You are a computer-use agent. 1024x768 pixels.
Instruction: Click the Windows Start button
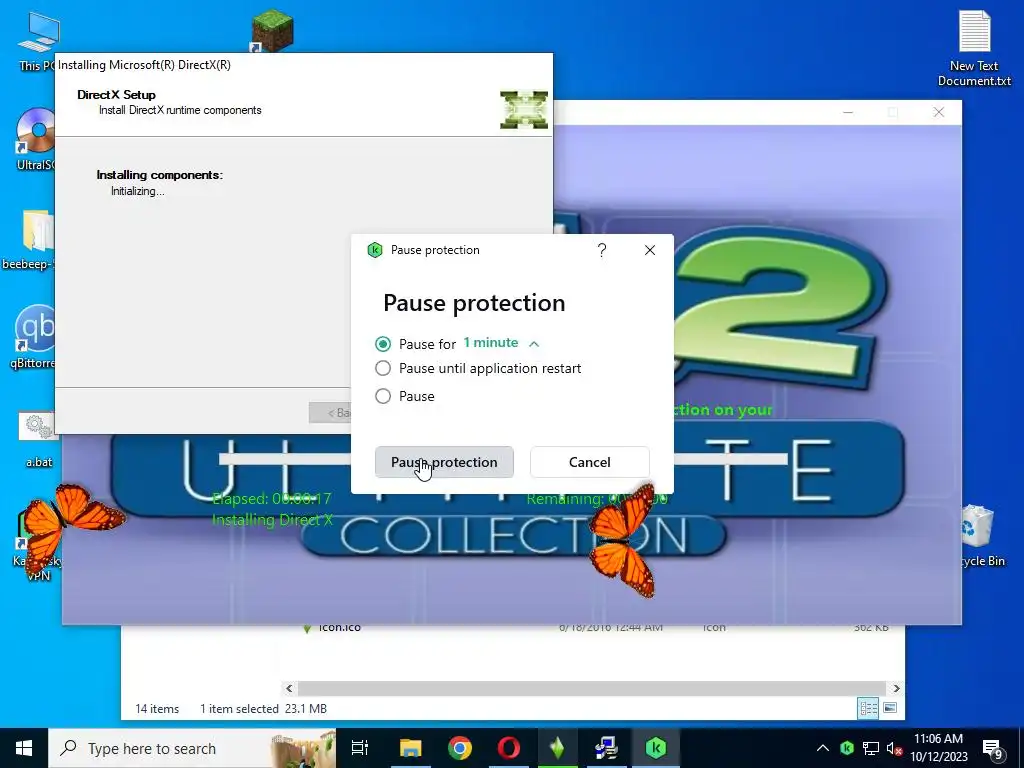pyautogui.click(x=24, y=748)
